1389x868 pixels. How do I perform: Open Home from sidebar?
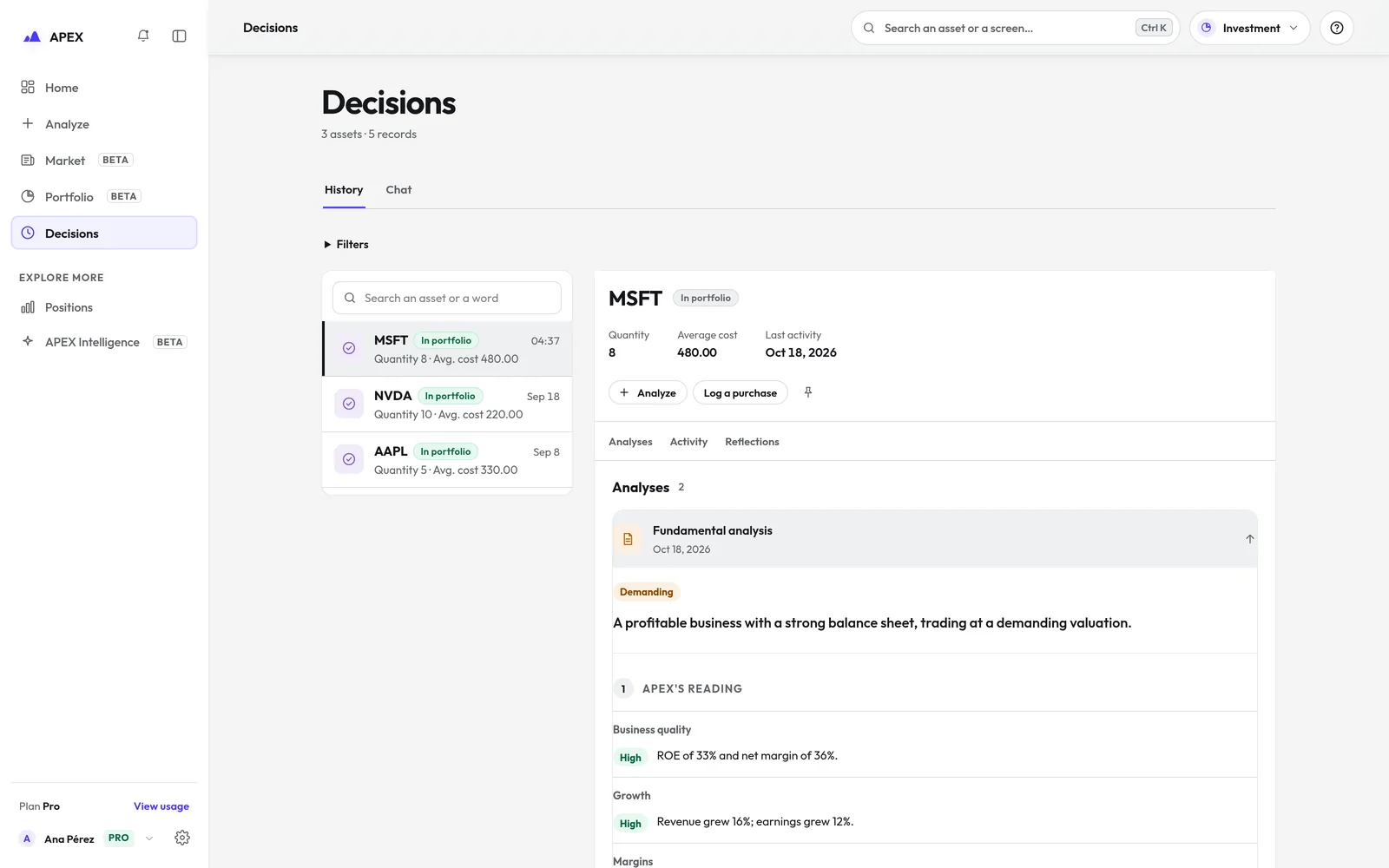104,88
